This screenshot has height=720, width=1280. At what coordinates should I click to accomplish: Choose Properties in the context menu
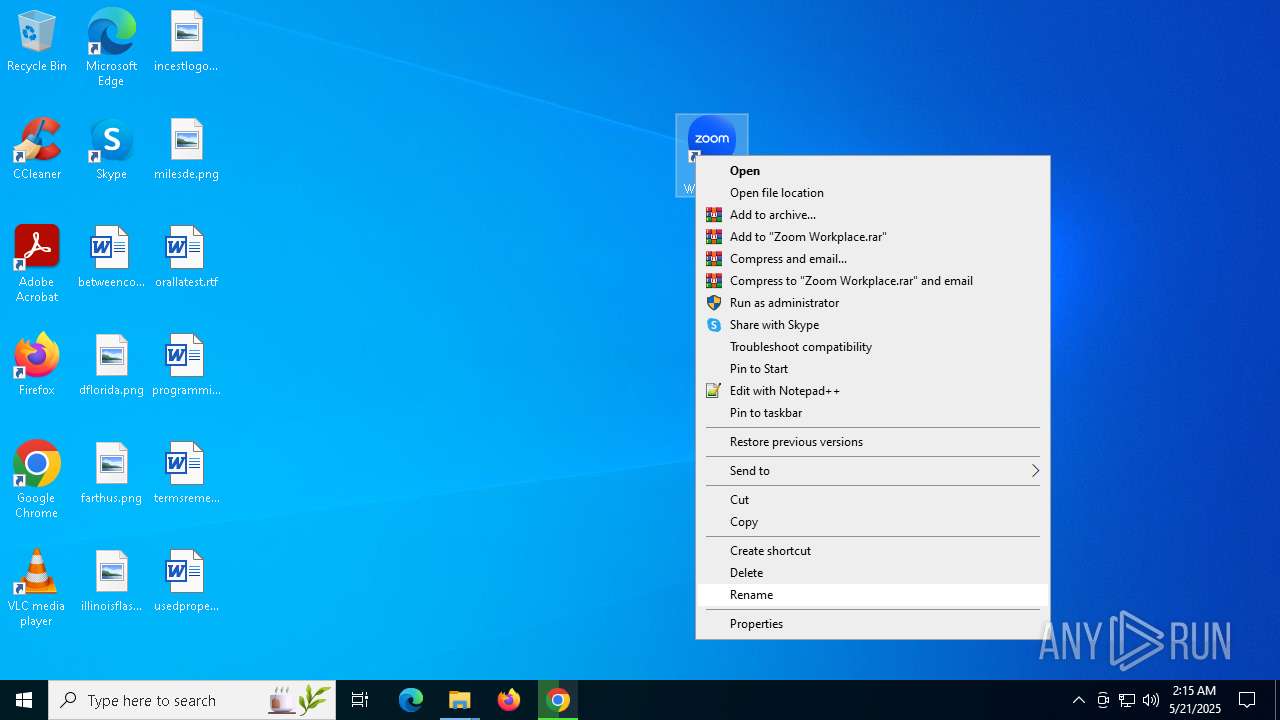coord(873,624)
